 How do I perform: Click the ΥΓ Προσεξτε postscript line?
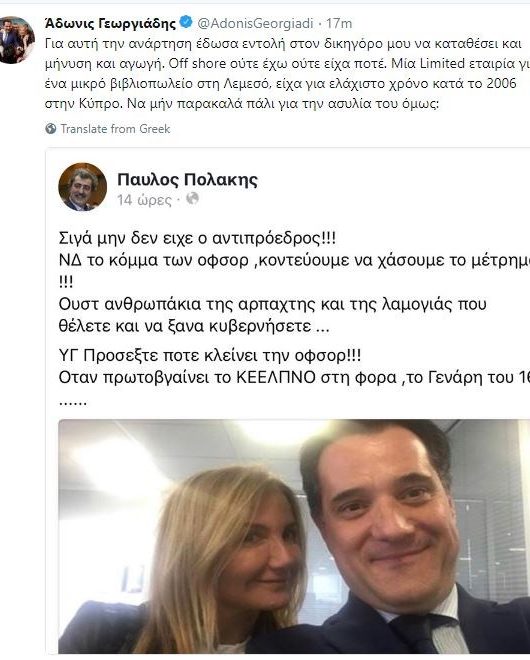tap(210, 356)
